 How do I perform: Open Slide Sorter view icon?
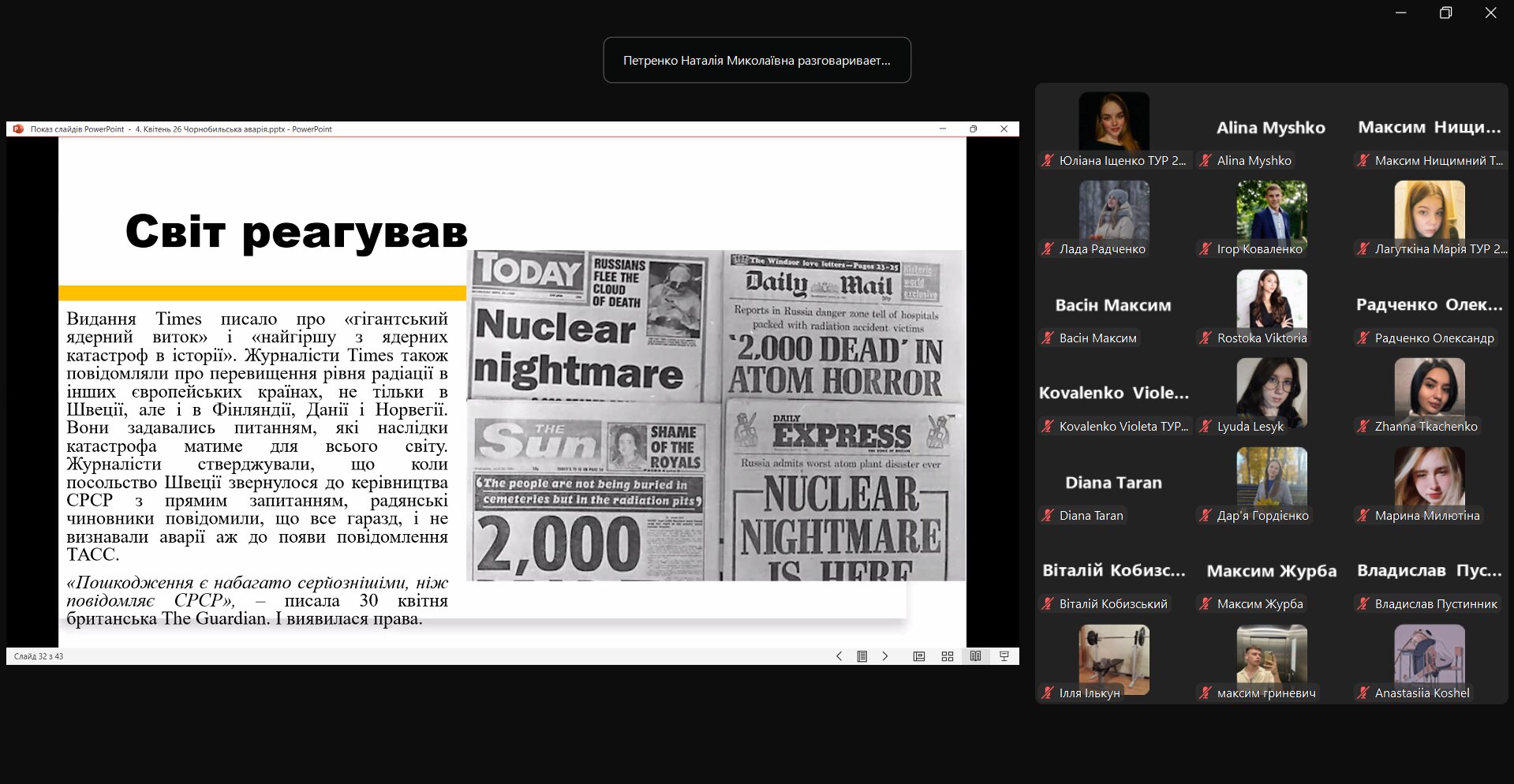[948, 656]
